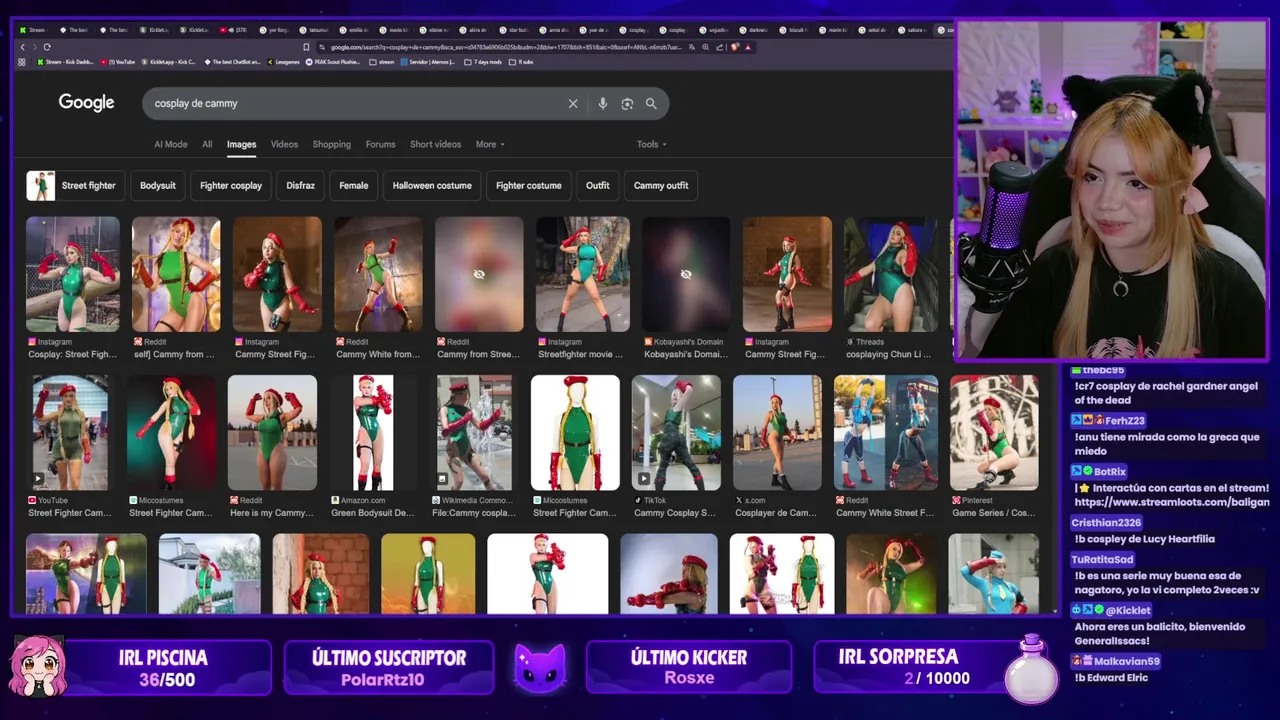Screen dimensions: 1280x720
Task: Open the zoom magnifier icon in address bar
Action: click(705, 47)
